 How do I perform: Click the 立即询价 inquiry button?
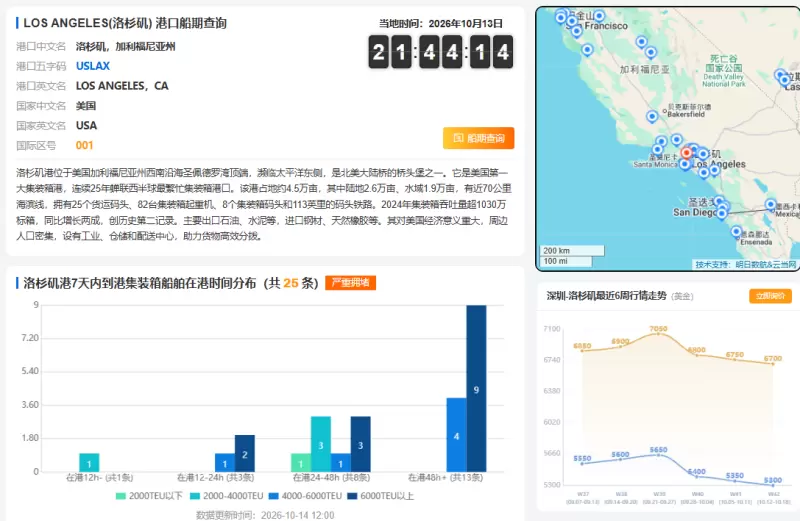coord(770,296)
